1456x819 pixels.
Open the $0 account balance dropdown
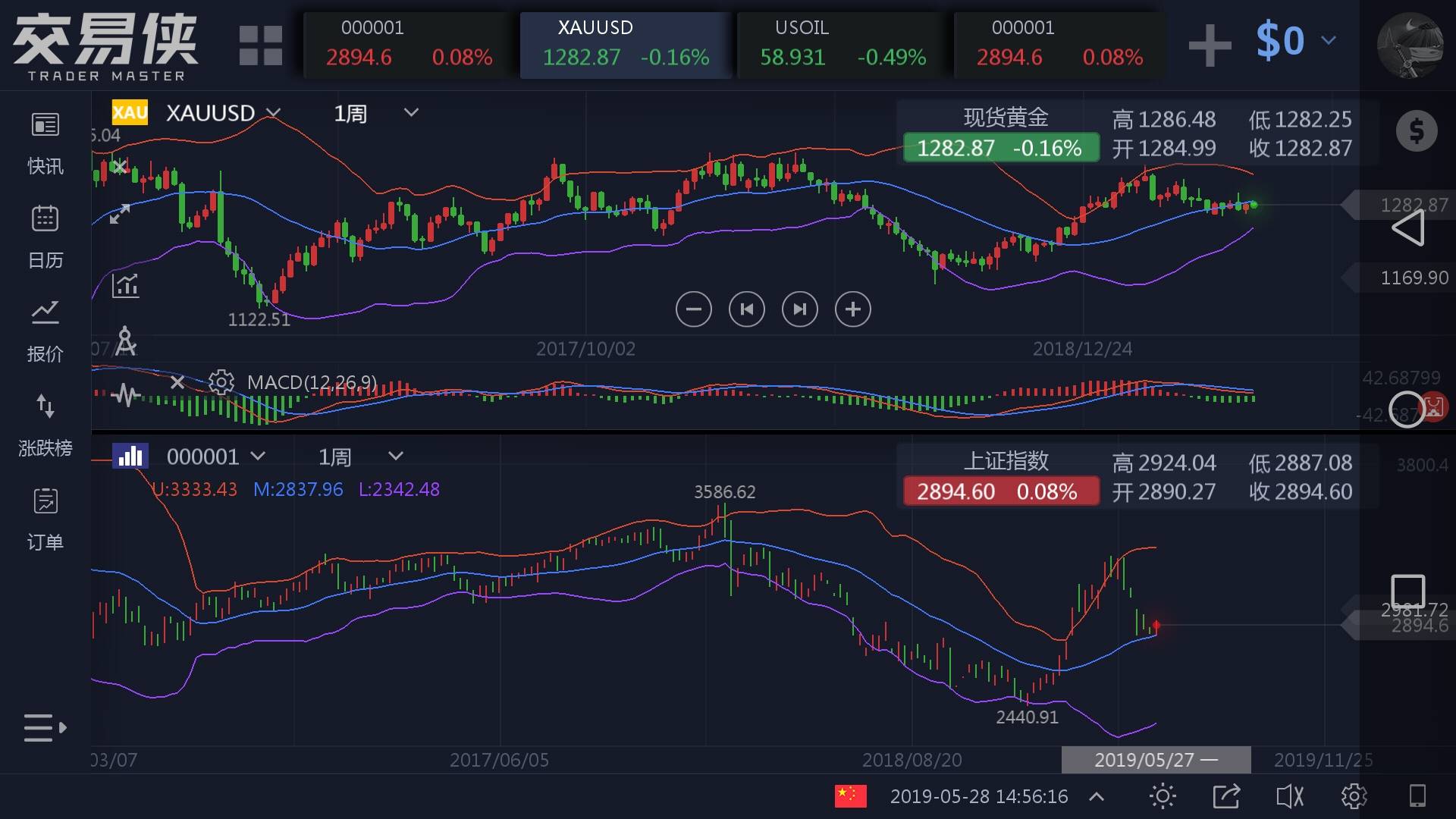click(1328, 40)
